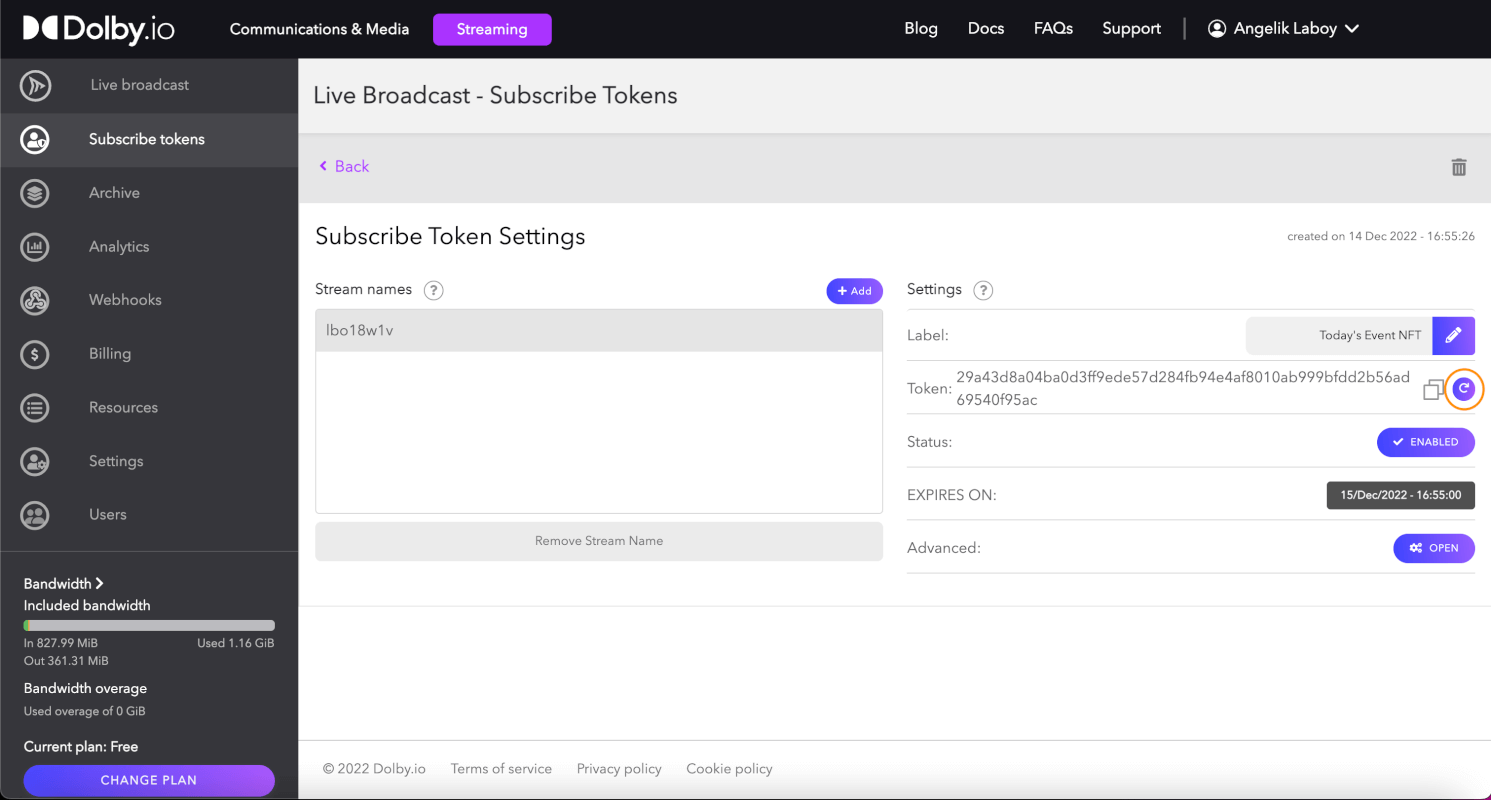Click the included bandwidth usage bar
The width and height of the screenshot is (1491, 800).
pyautogui.click(x=149, y=625)
